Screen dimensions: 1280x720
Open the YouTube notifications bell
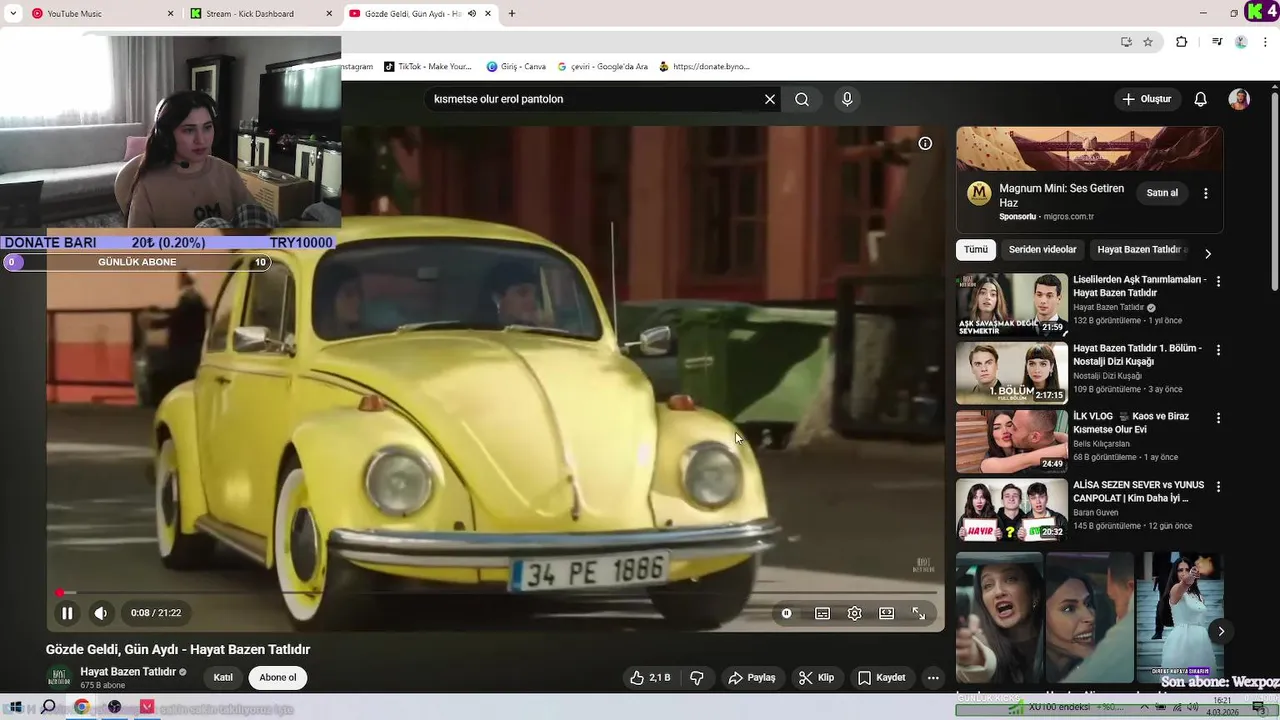point(1201,99)
